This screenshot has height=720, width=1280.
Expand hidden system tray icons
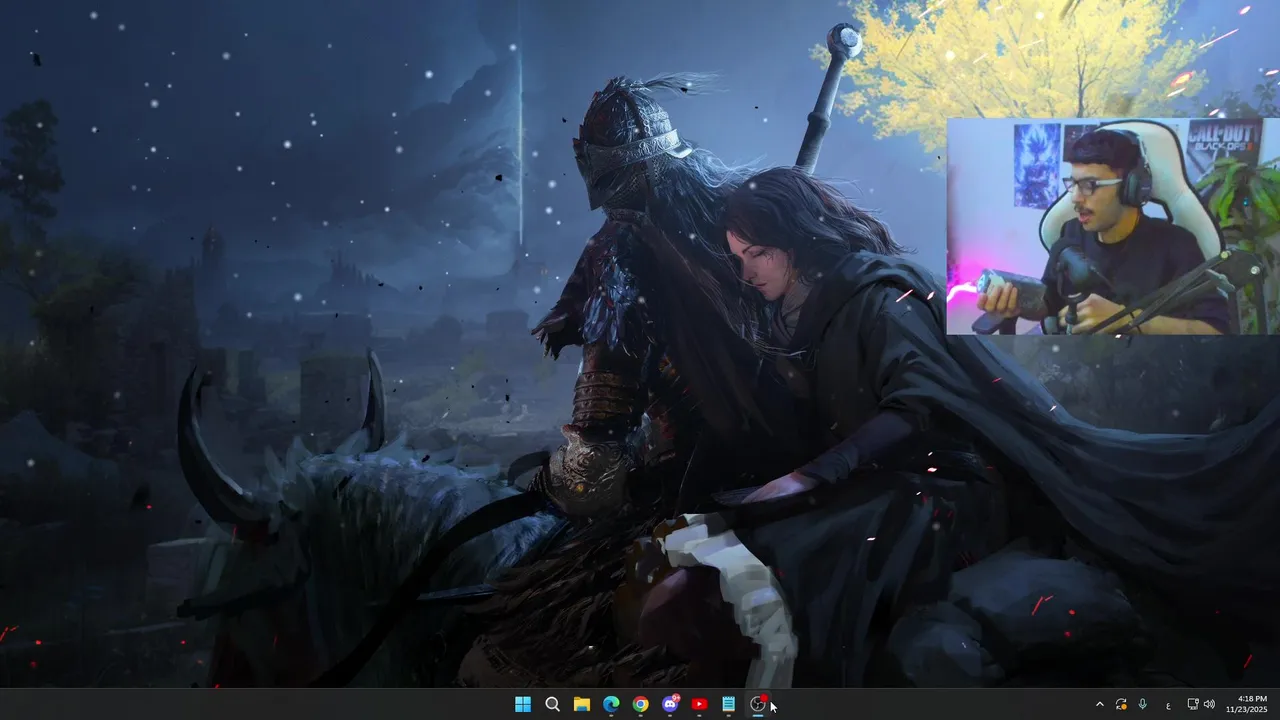(1100, 704)
